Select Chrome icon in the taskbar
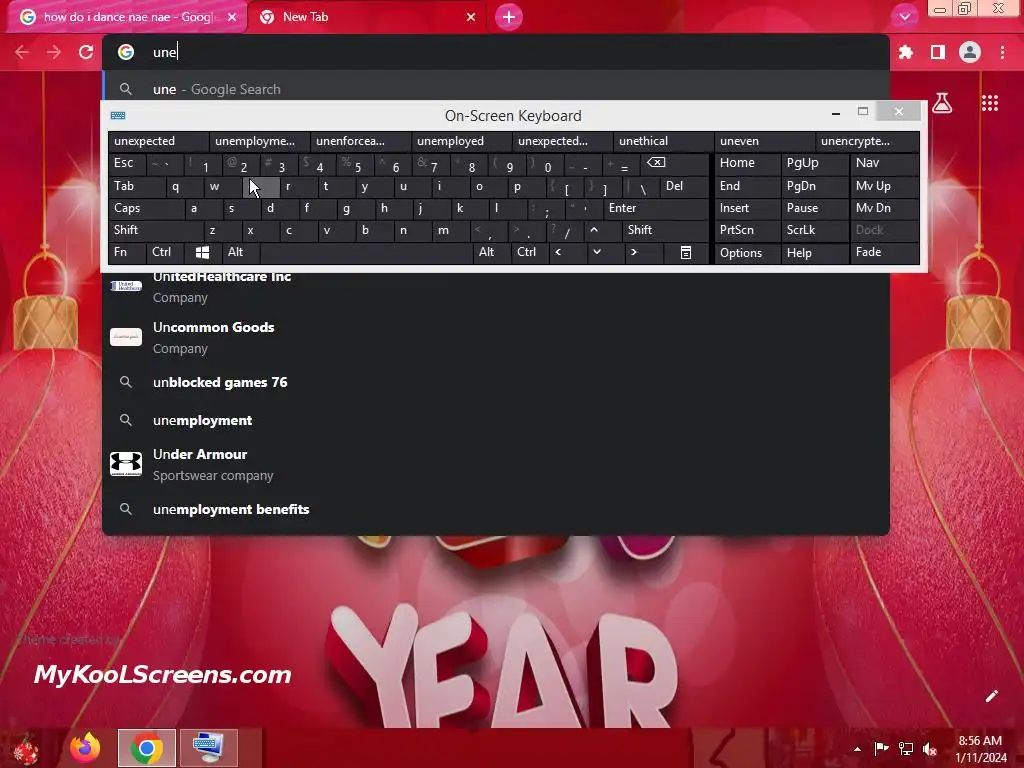1024x768 pixels. click(147, 748)
